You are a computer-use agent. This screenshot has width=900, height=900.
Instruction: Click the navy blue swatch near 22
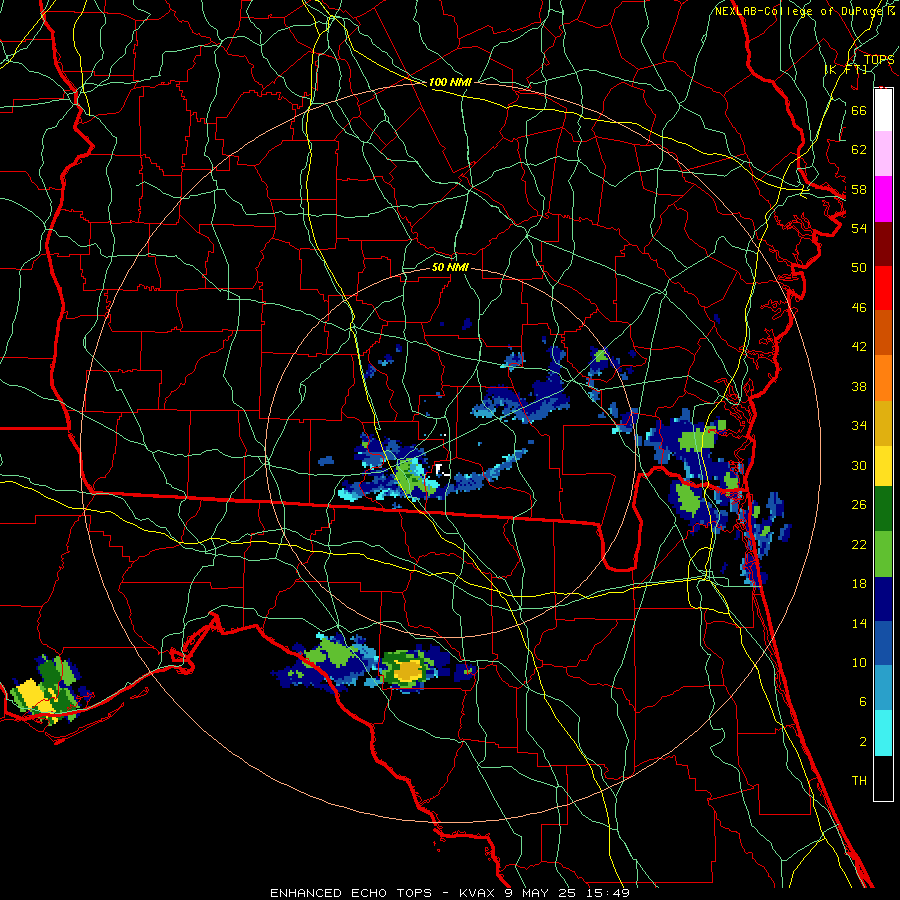click(x=883, y=599)
